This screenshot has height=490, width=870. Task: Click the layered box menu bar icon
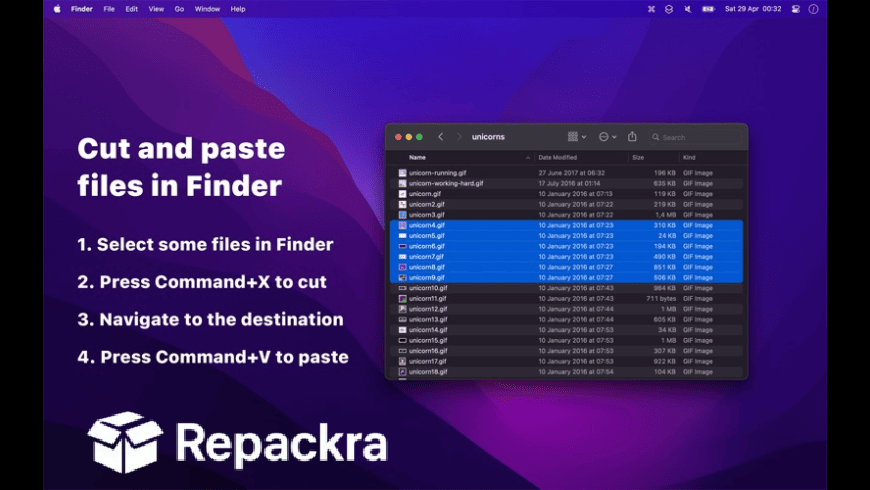(669, 9)
